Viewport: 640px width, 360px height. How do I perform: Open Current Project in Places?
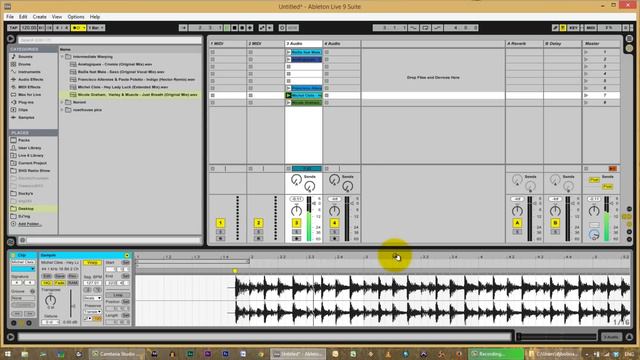pos(32,163)
